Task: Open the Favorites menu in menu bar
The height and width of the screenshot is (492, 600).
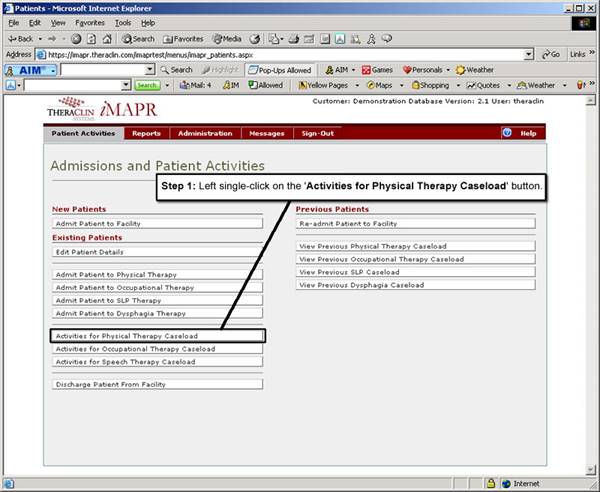Action: 89,22
